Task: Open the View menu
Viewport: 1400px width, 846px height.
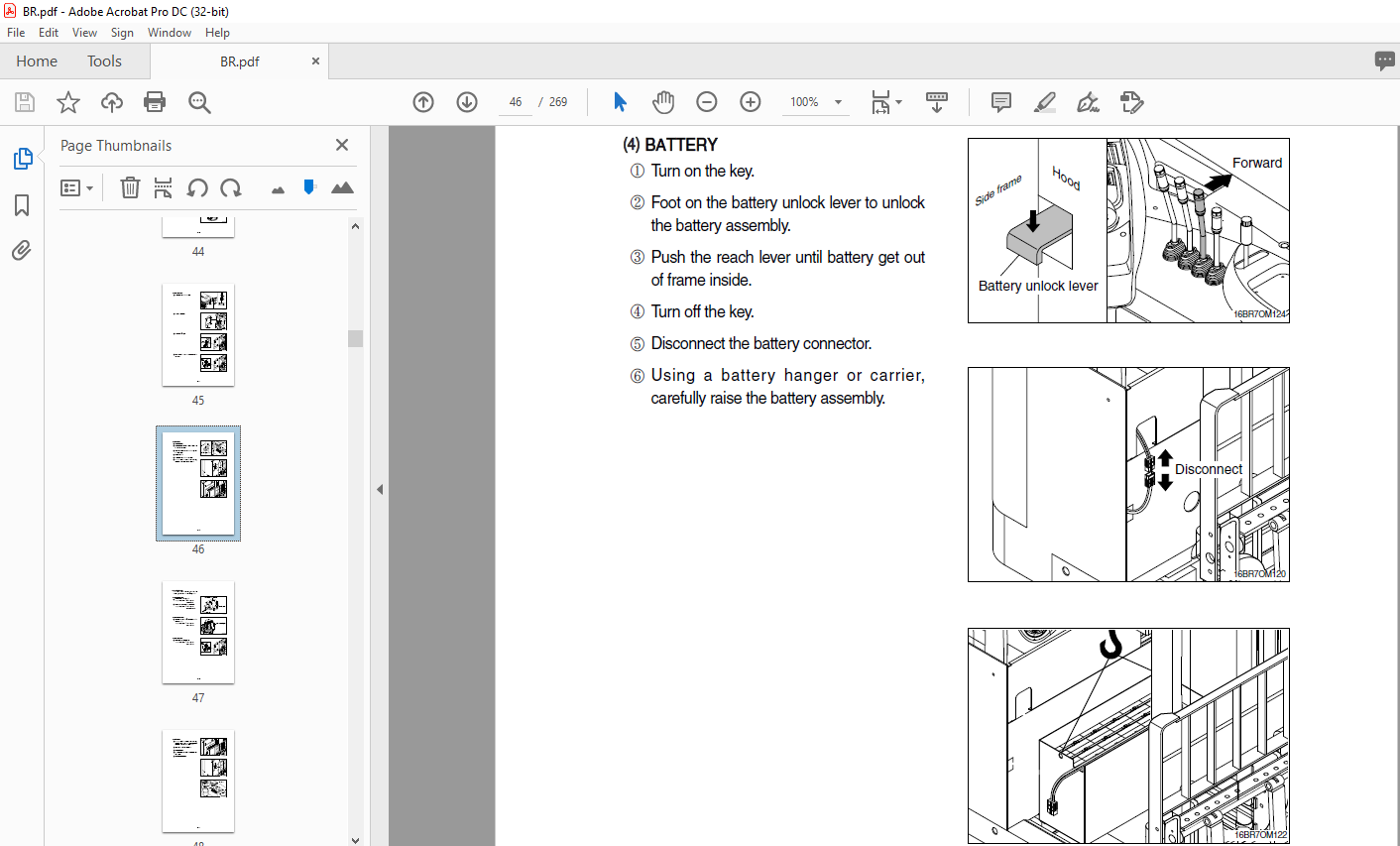Action: point(84,33)
